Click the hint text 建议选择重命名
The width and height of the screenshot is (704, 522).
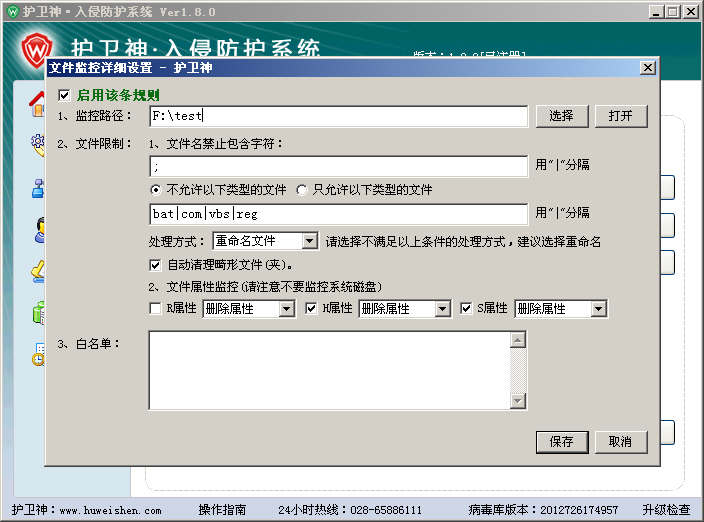tap(559, 241)
